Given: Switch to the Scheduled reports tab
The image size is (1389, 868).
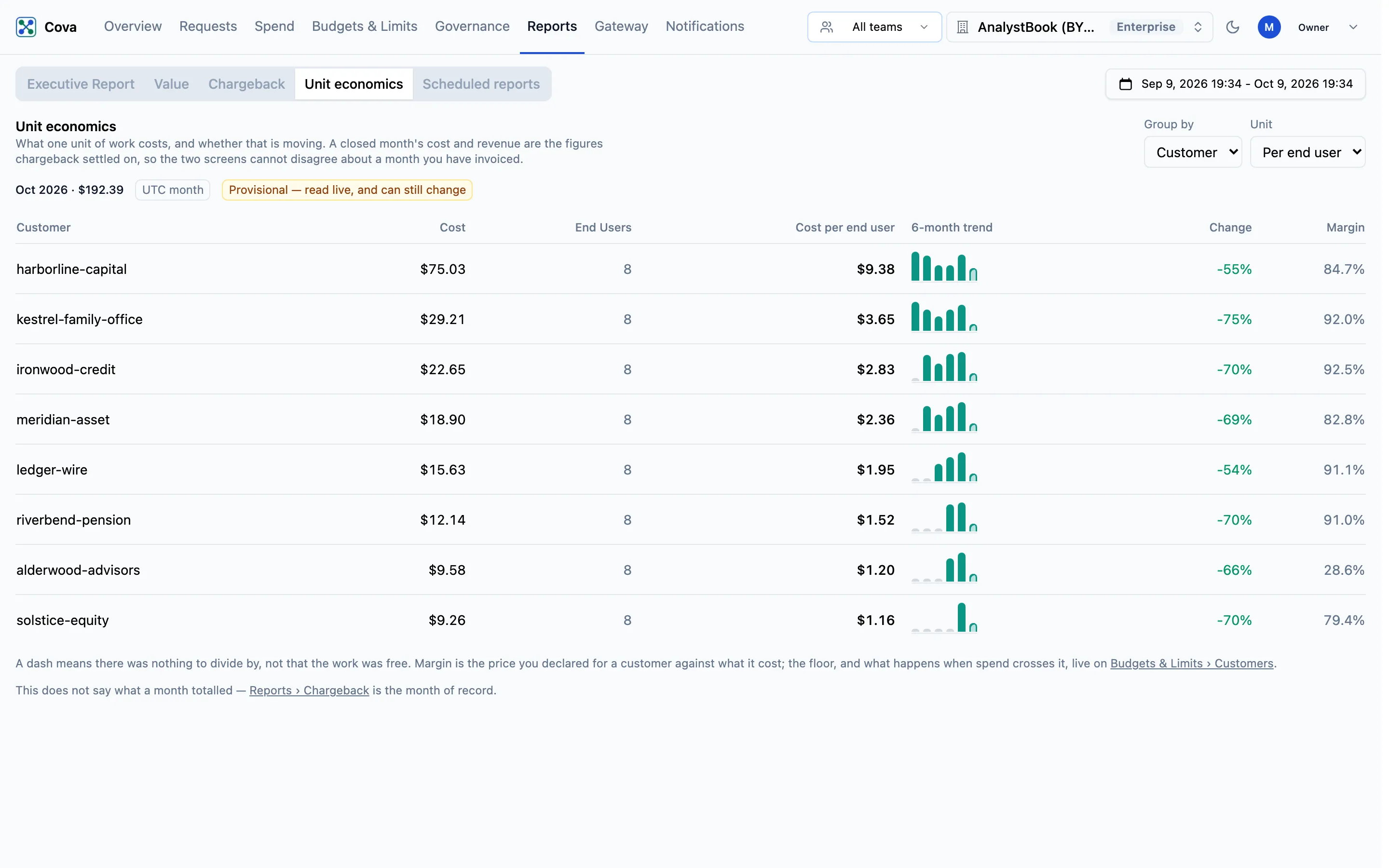Looking at the screenshot, I should [481, 84].
